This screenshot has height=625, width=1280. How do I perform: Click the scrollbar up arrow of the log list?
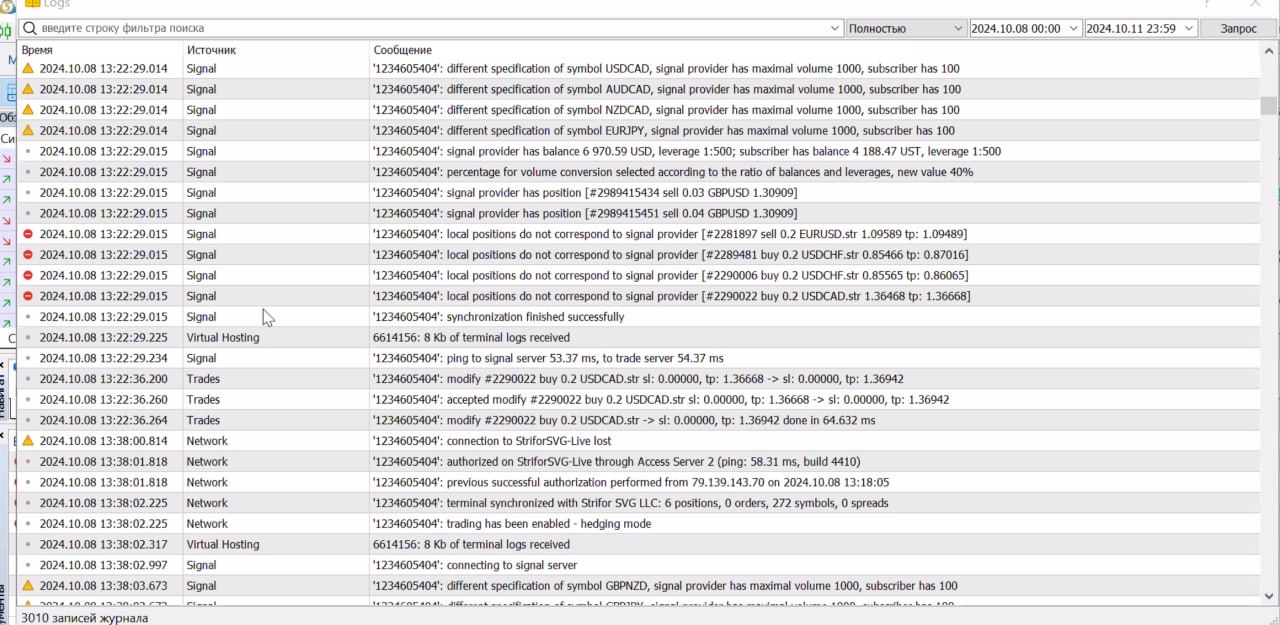click(x=1268, y=49)
